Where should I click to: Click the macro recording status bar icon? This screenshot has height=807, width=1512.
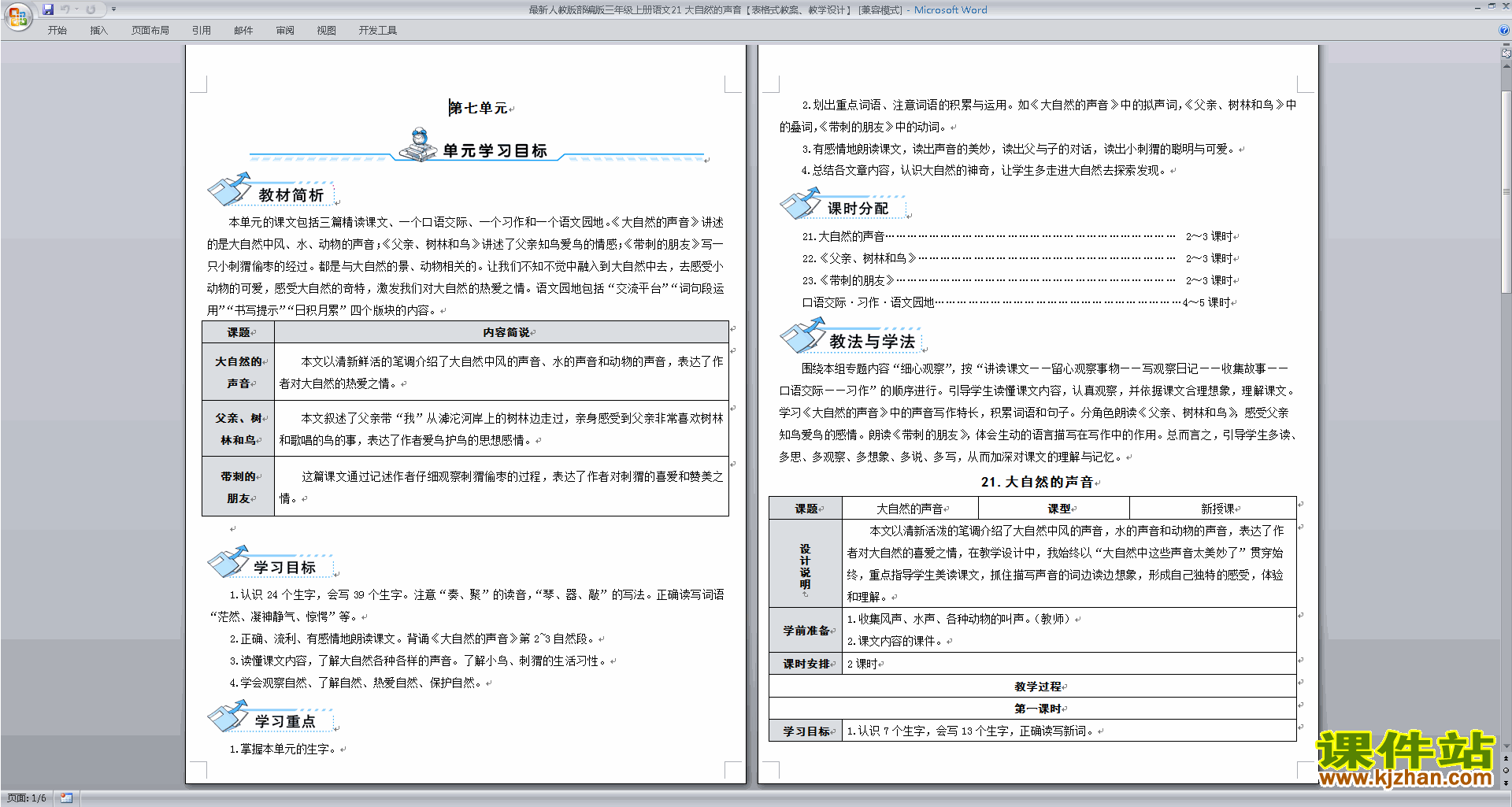pyautogui.click(x=66, y=798)
